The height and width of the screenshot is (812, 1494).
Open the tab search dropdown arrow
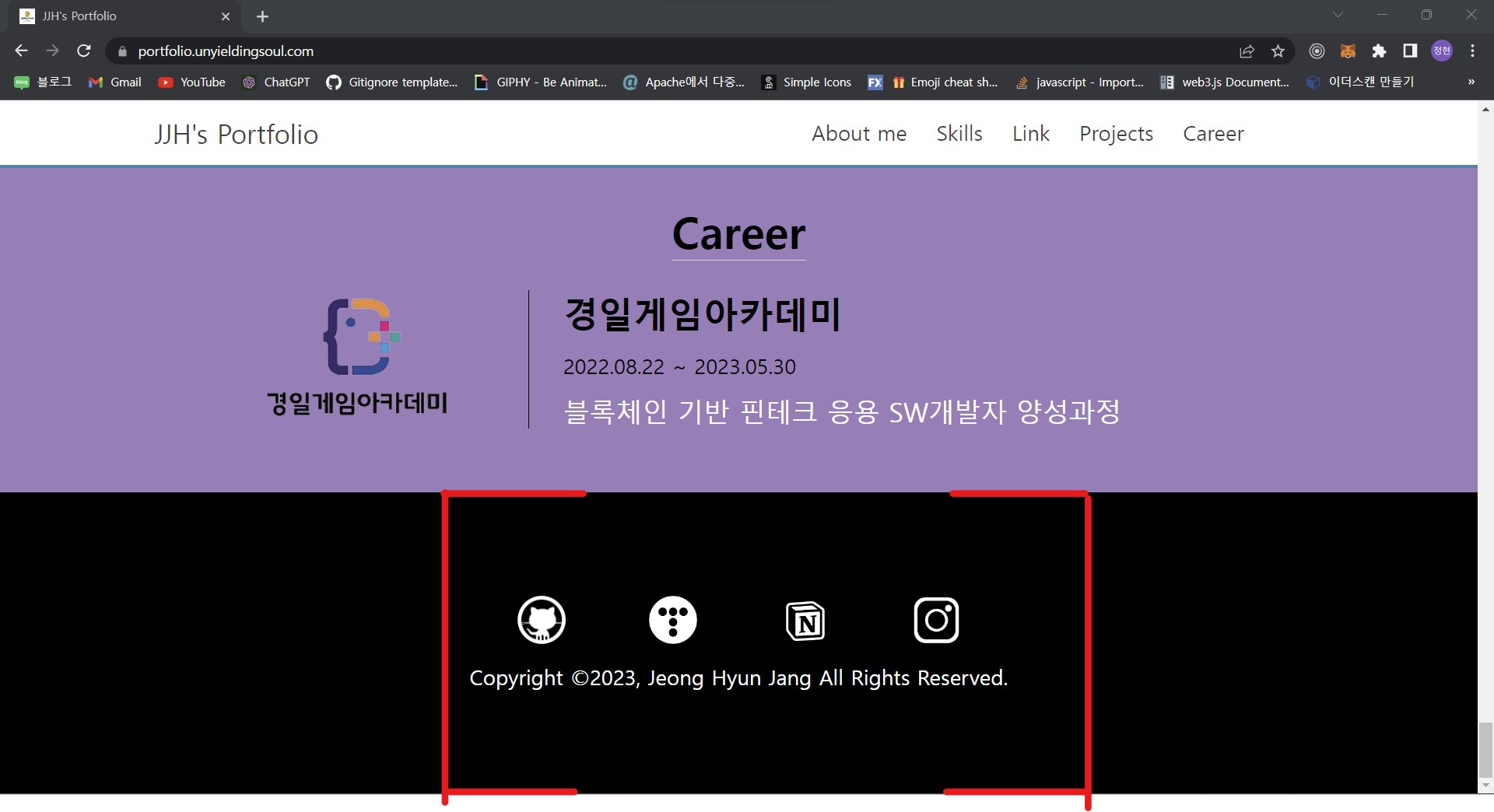click(x=1338, y=15)
